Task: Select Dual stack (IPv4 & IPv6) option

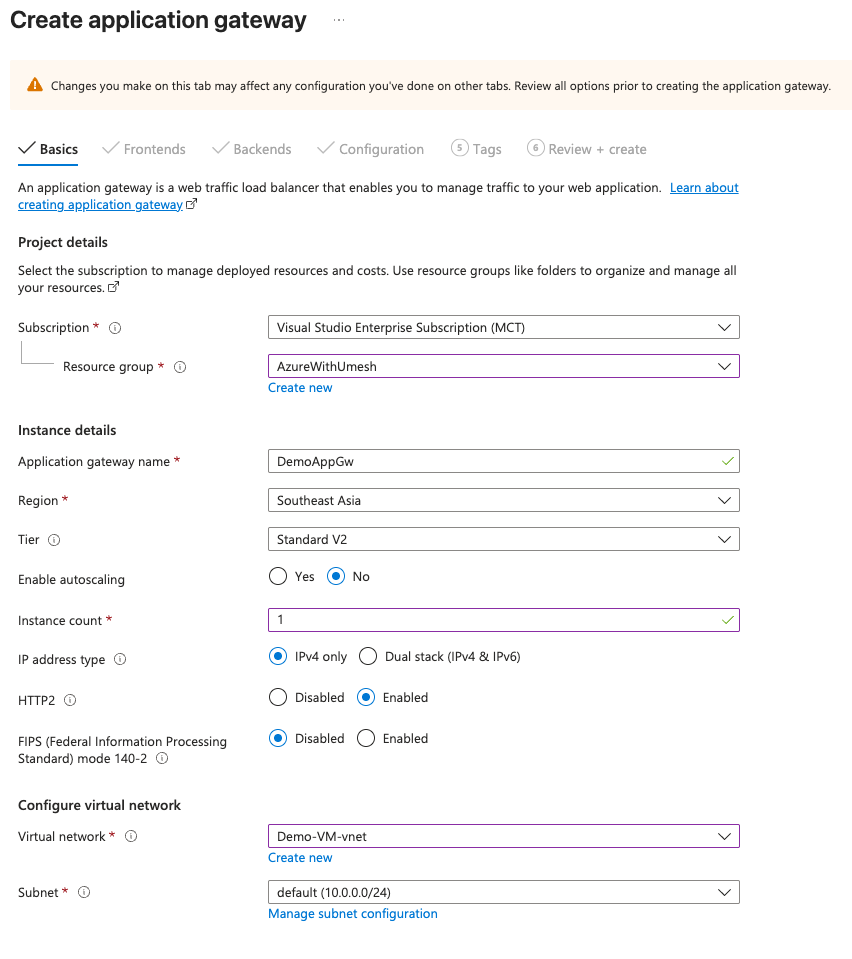Action: pyautogui.click(x=367, y=657)
